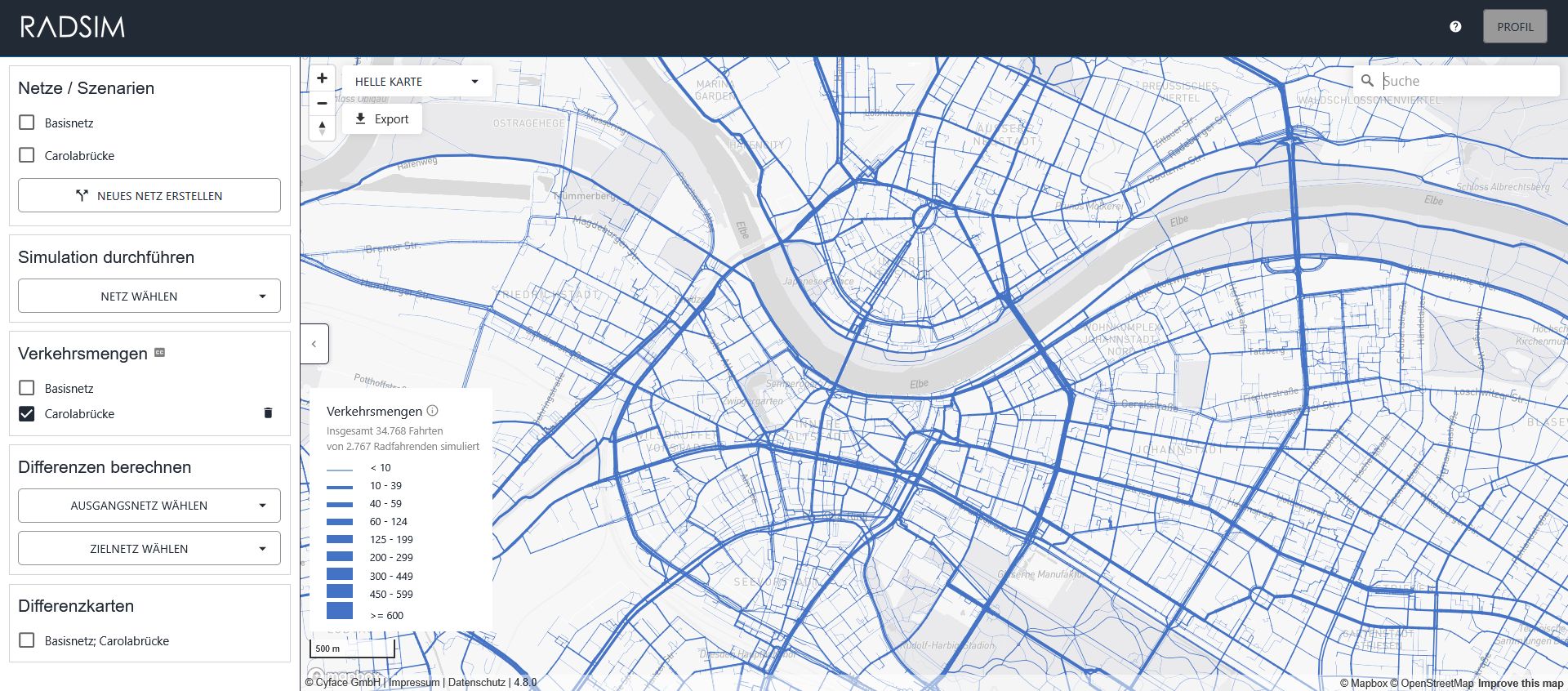Screen dimensions: 1568x691
Task: Click the 125 - 199 legend swatch
Action: pyautogui.click(x=340, y=539)
